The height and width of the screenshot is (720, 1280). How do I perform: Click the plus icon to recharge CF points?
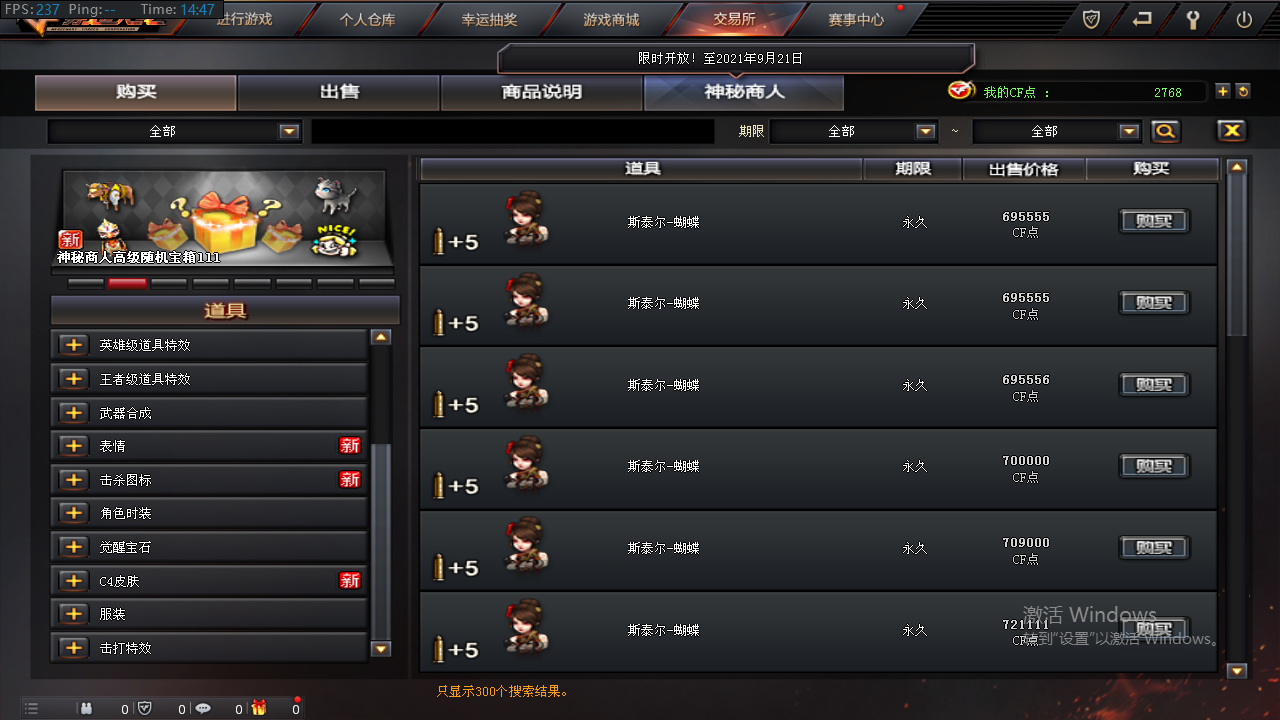pos(1223,91)
